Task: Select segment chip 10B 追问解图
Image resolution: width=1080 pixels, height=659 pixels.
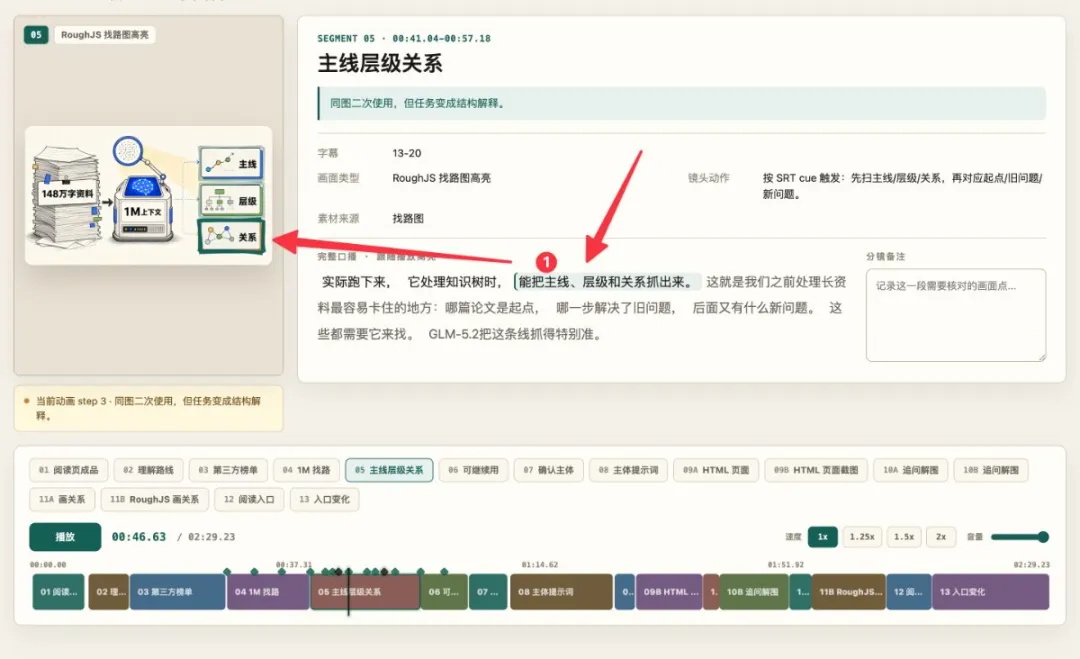Action: [990, 470]
